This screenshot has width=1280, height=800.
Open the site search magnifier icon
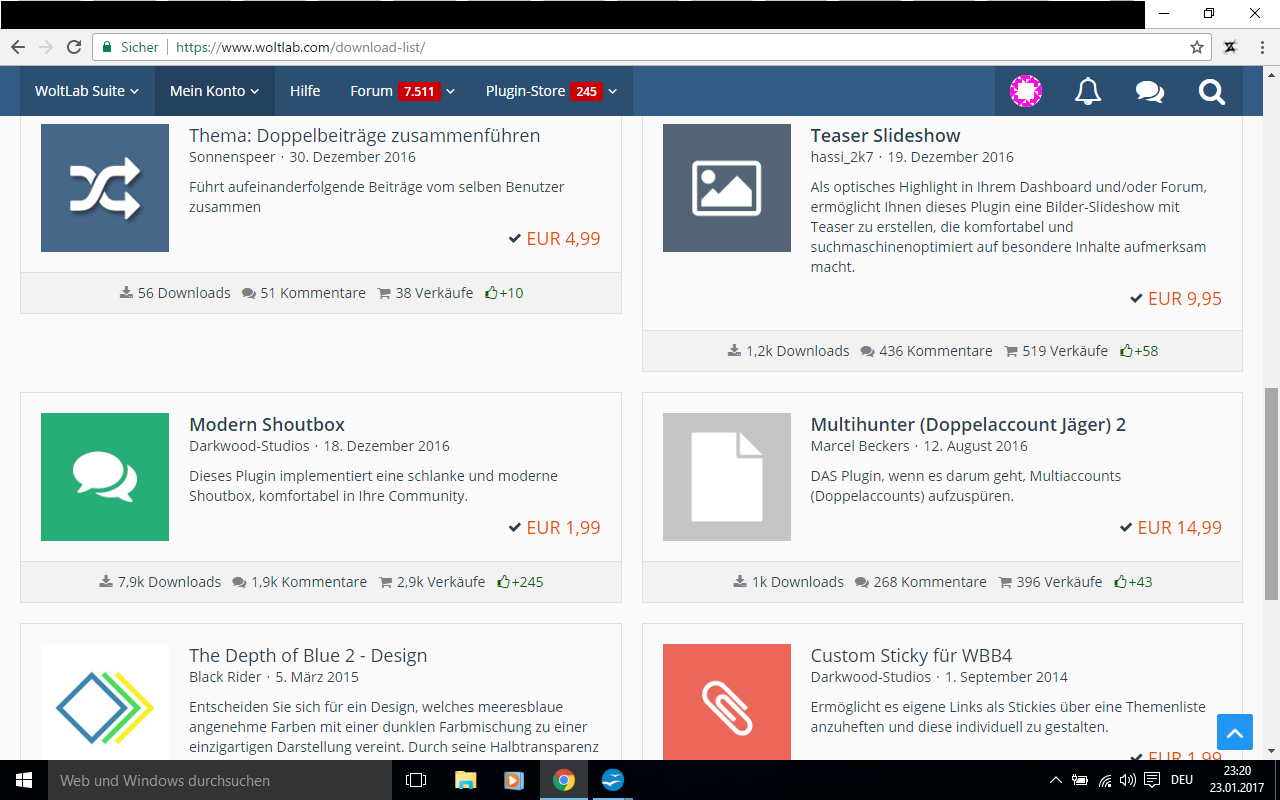click(x=1211, y=91)
